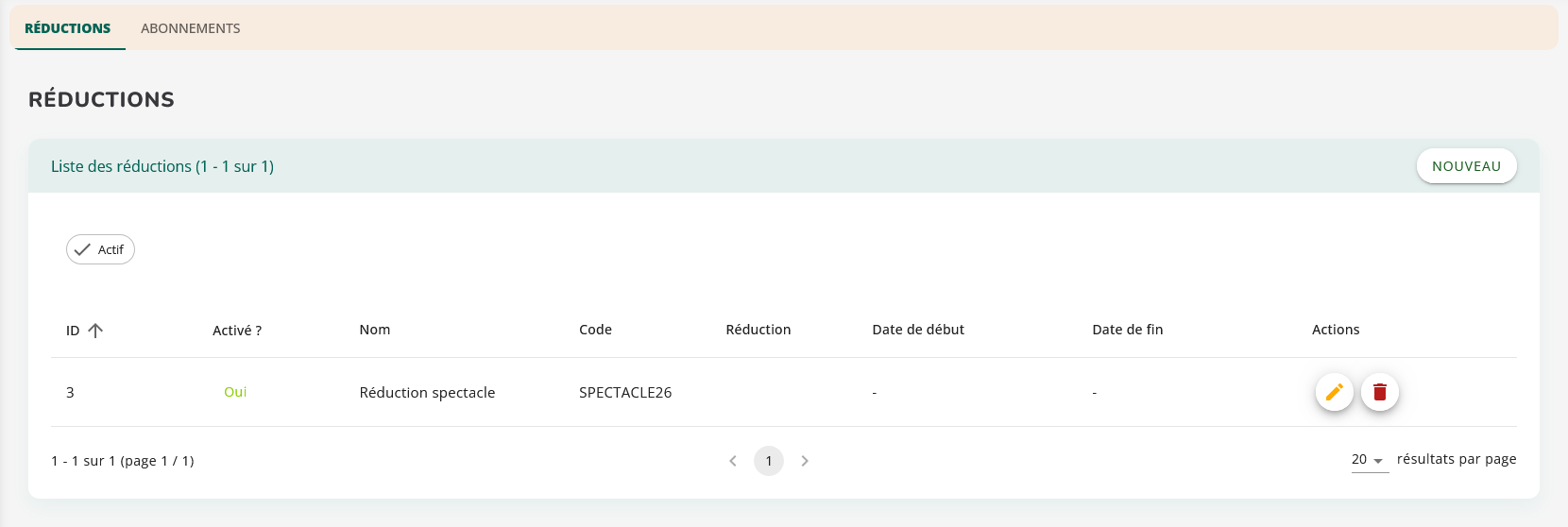
Task: Click the SPECTACLE26 code cell
Action: [625, 393]
